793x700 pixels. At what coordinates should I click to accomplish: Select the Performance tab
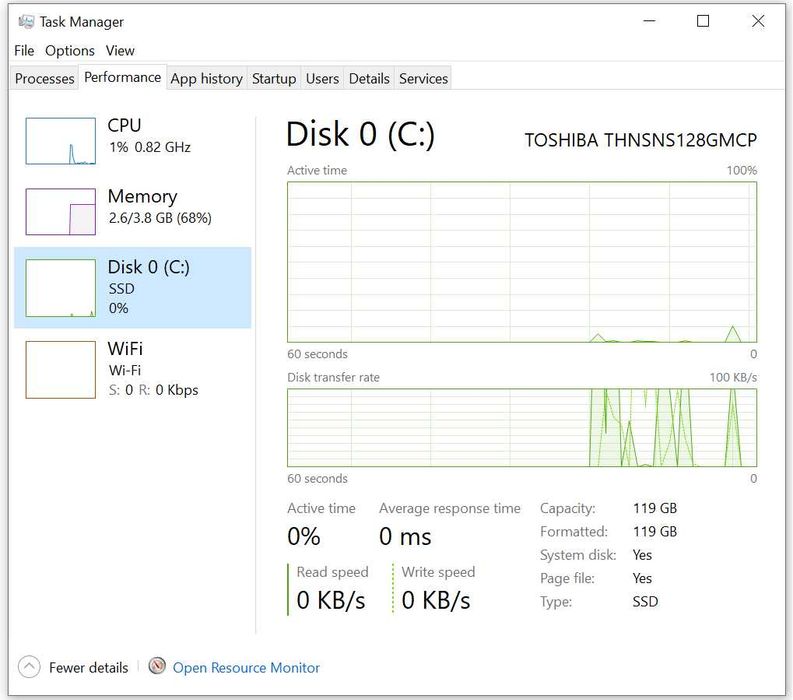pyautogui.click(x=122, y=77)
